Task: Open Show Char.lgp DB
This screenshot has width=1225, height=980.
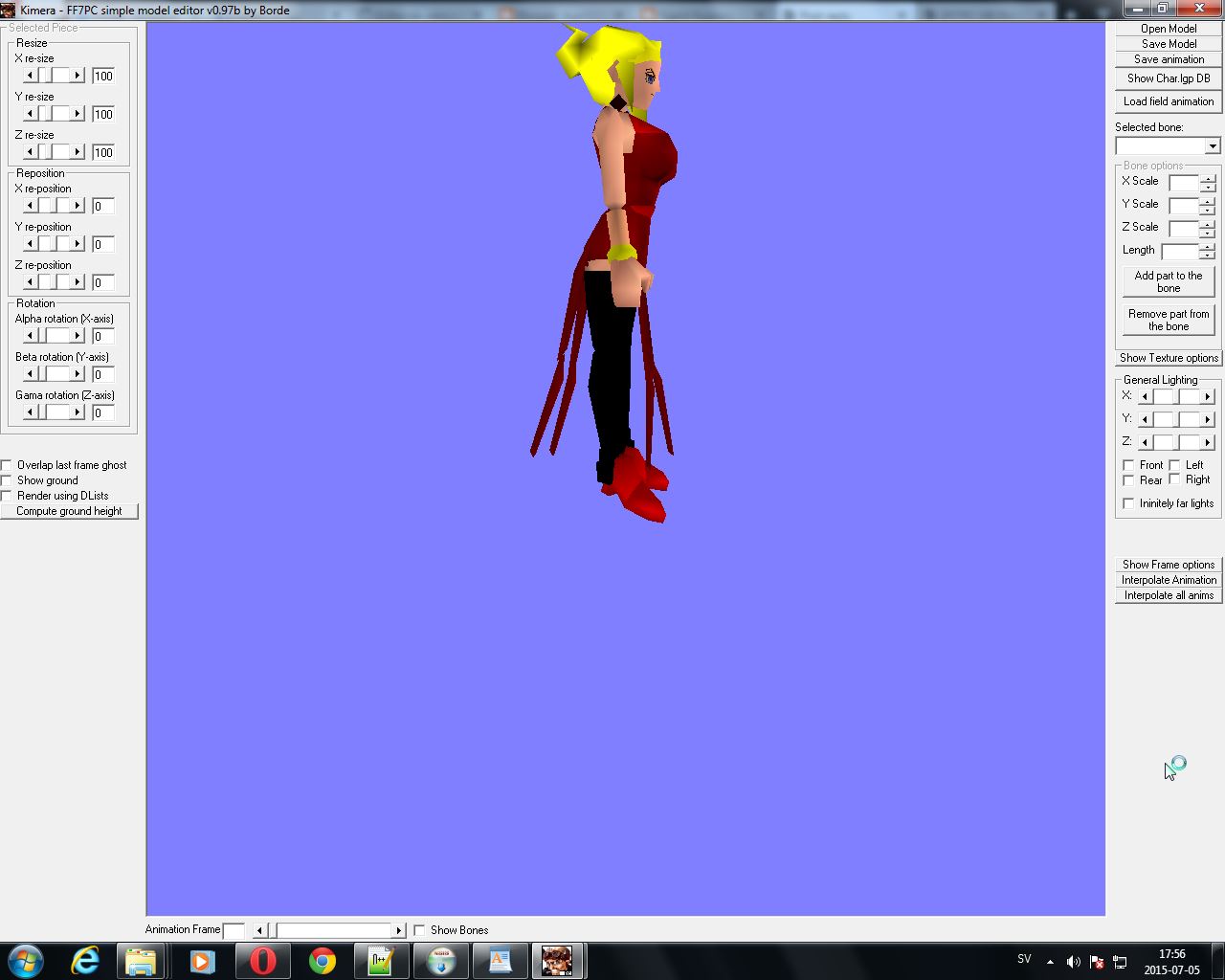Action: coord(1169,78)
